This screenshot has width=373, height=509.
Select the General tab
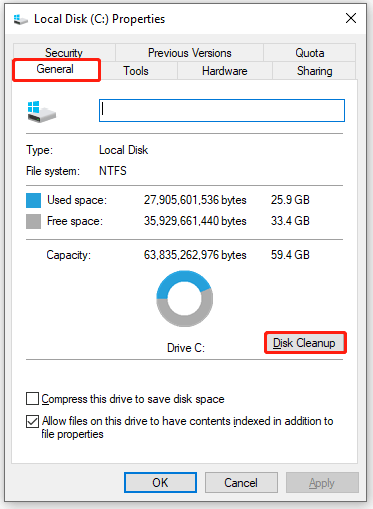pos(56,70)
